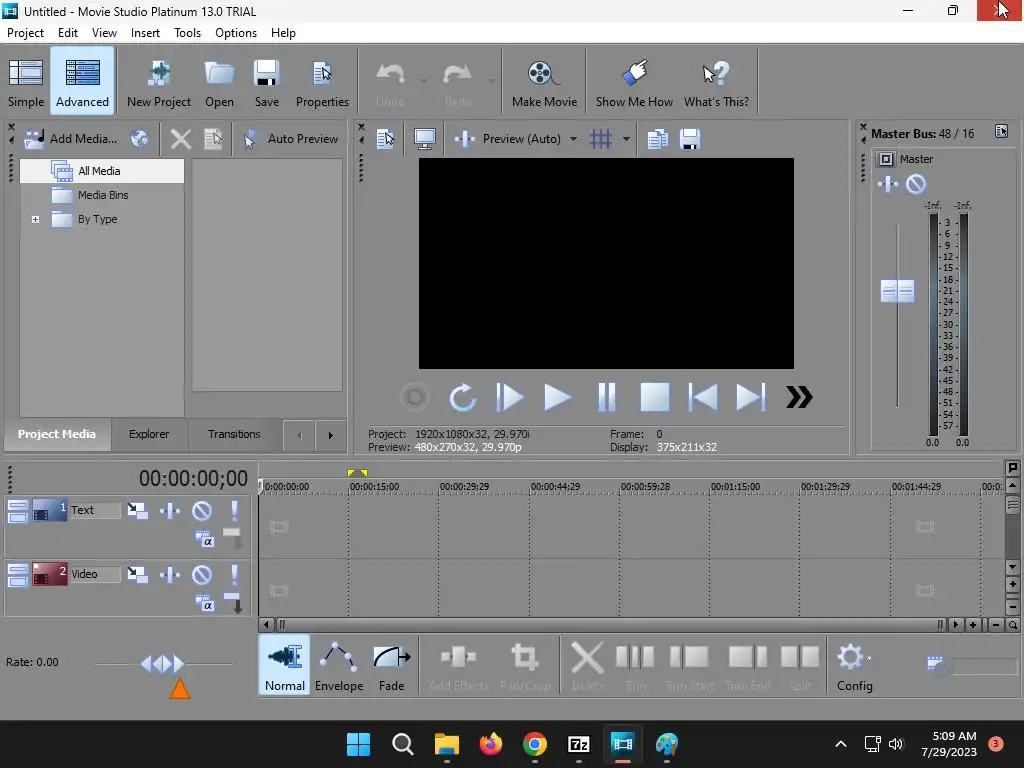The height and width of the screenshot is (768, 1024).
Task: Toggle compositing mode on Text track
Action: click(x=204, y=540)
